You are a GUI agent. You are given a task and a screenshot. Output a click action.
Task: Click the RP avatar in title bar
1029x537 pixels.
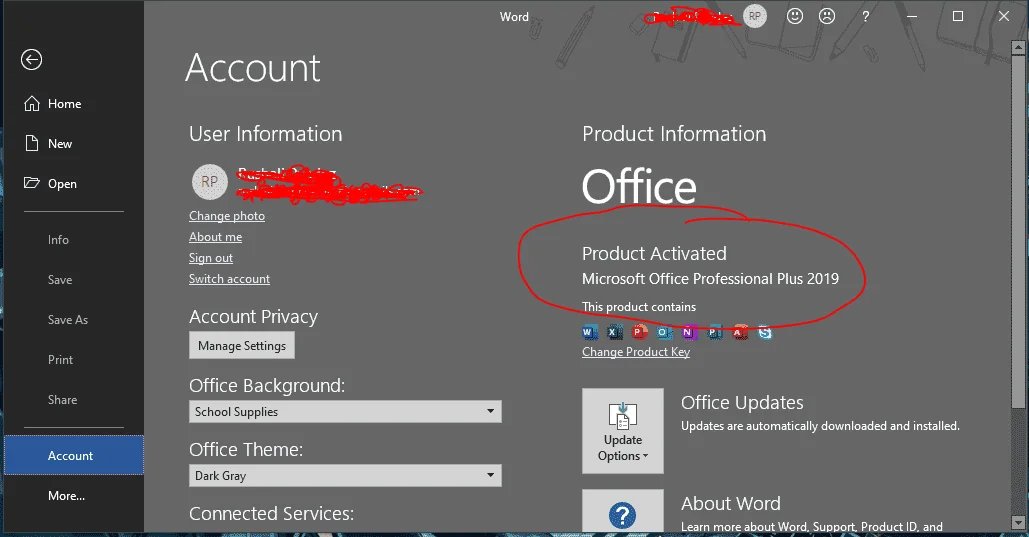755,16
